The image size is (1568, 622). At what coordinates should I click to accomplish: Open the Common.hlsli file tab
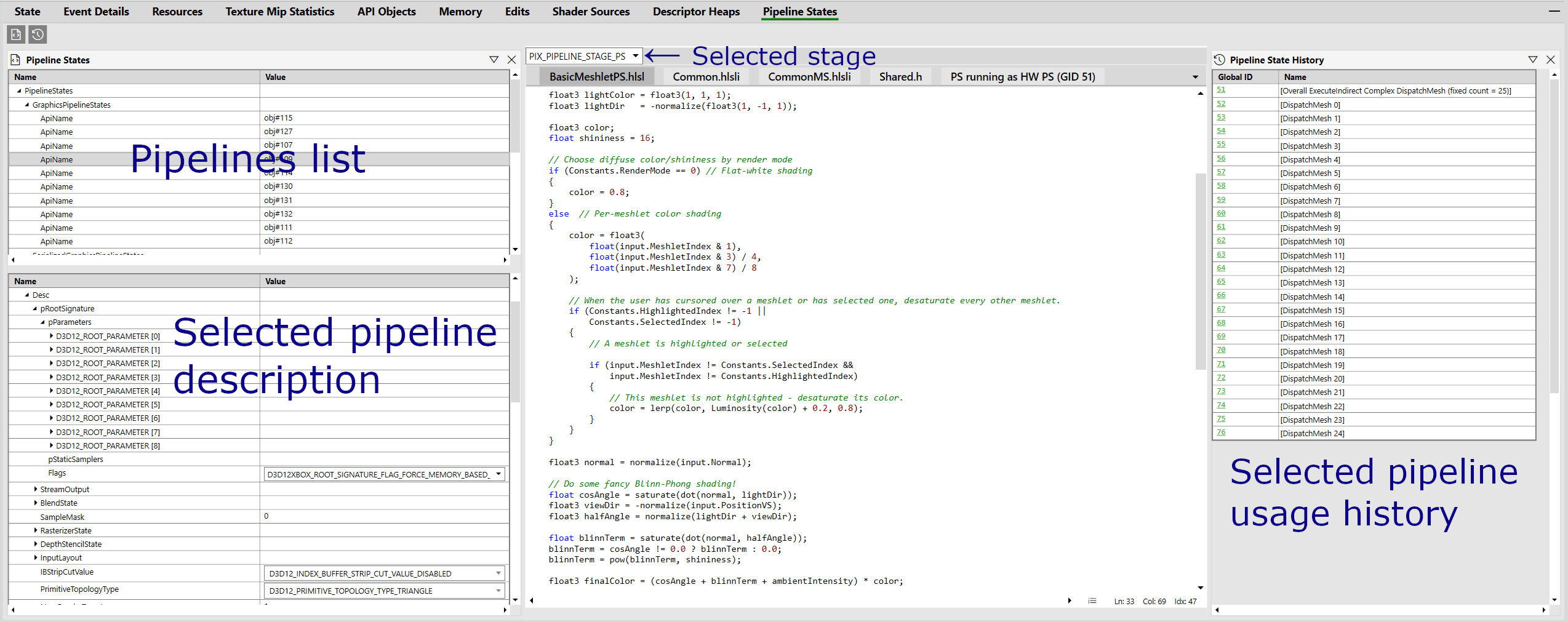point(706,77)
